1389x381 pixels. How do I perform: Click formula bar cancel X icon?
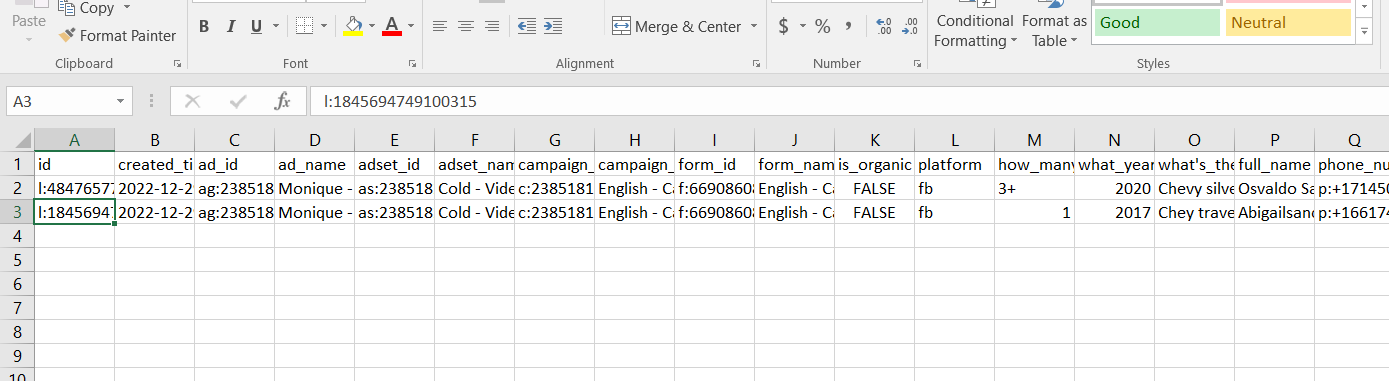[193, 101]
